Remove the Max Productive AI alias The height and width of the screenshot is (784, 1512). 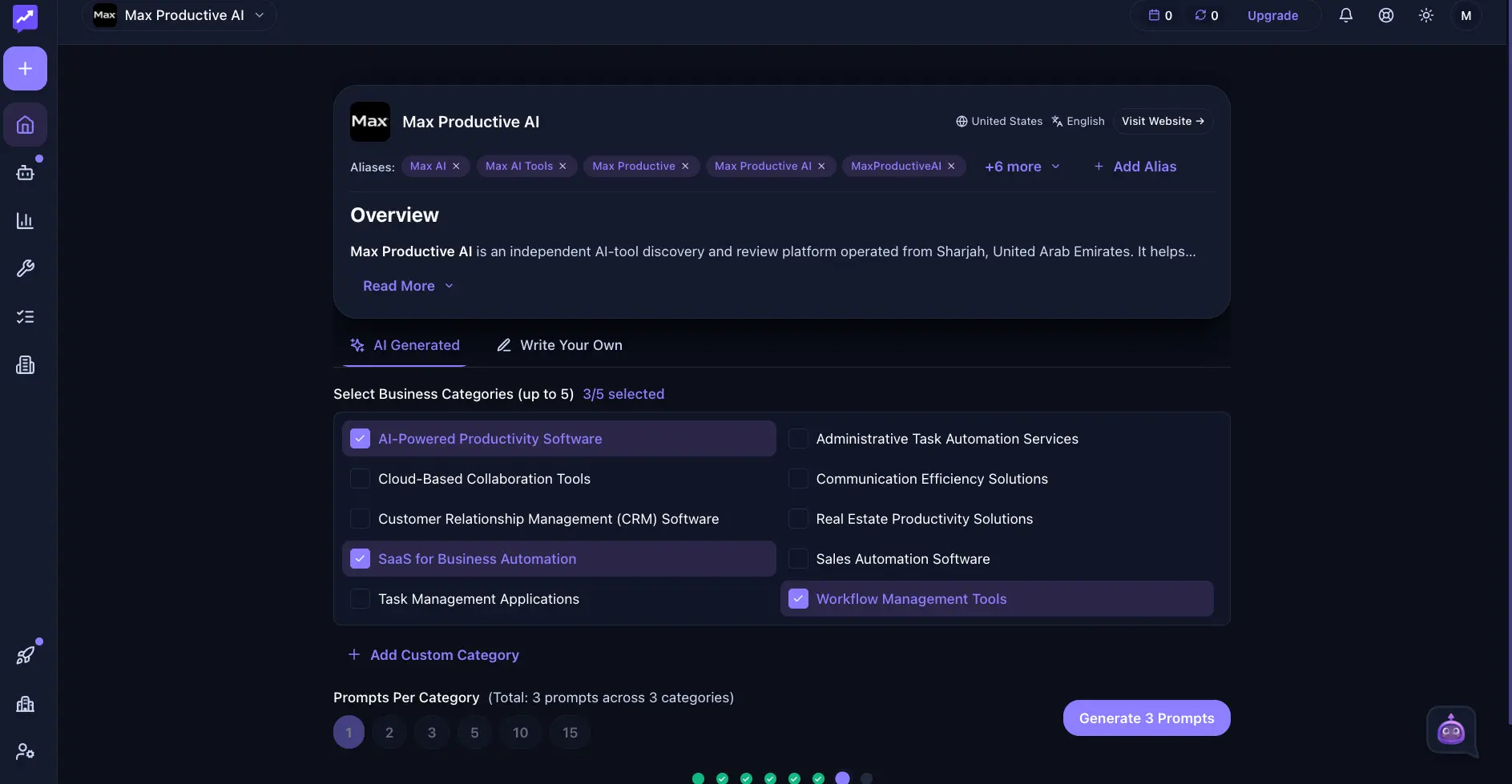tap(821, 166)
